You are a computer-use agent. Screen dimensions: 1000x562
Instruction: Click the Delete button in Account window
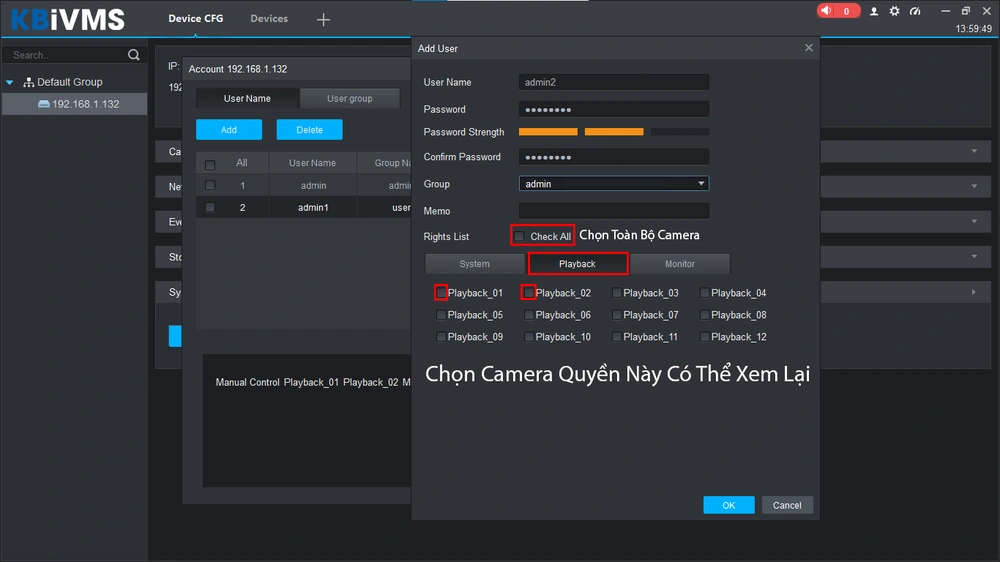[x=309, y=129]
